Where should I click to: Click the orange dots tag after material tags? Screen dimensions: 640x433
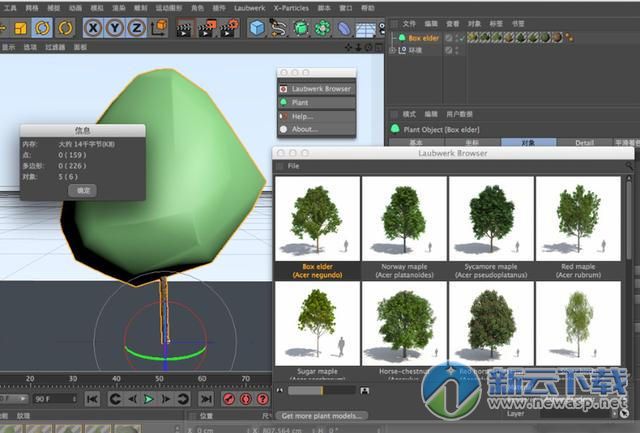pos(569,38)
